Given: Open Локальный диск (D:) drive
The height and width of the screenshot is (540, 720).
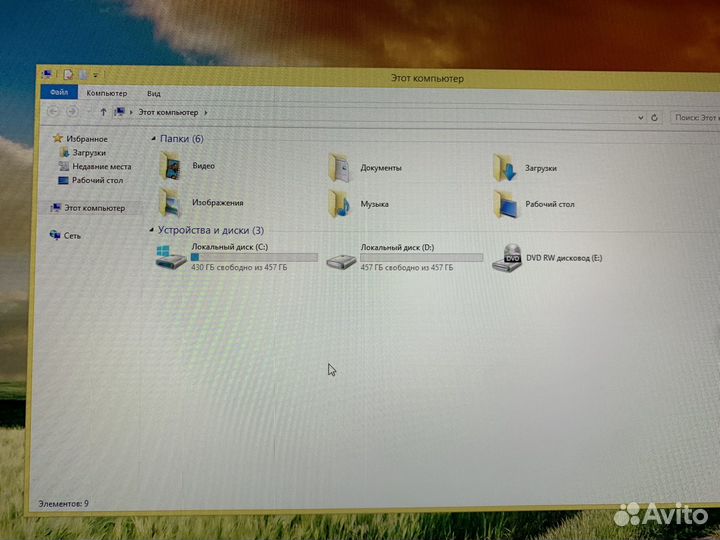Looking at the screenshot, I should point(341,259).
